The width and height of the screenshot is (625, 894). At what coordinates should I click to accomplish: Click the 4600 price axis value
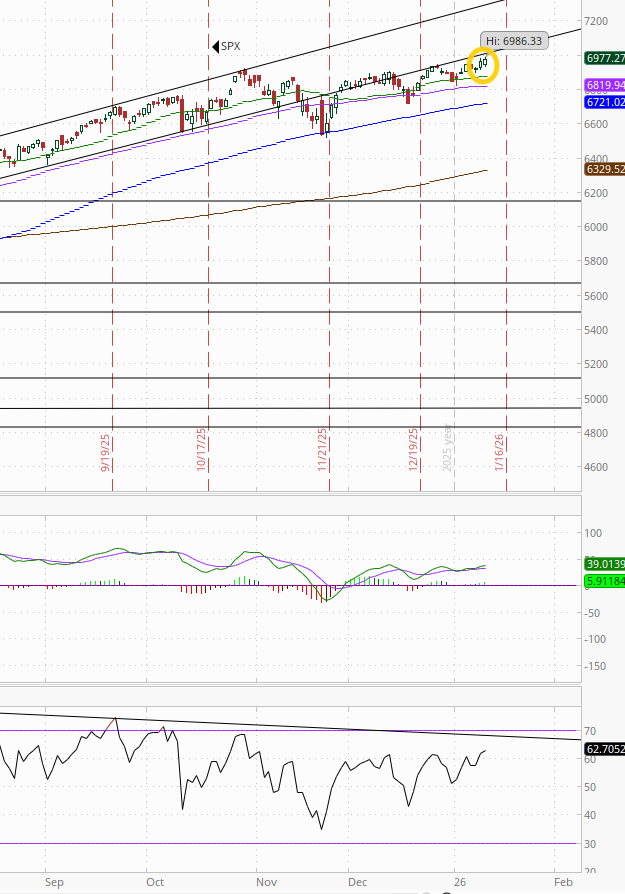(596, 467)
